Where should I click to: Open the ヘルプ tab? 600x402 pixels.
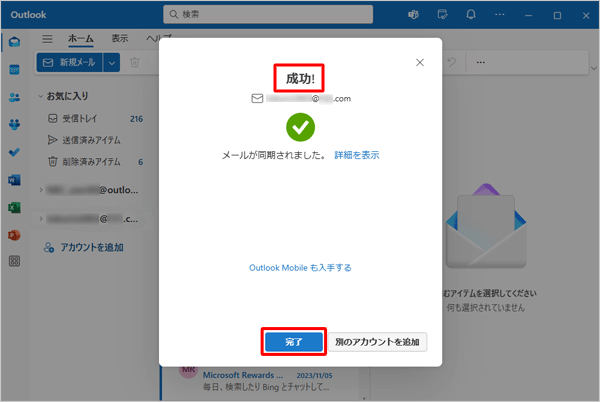point(158,37)
